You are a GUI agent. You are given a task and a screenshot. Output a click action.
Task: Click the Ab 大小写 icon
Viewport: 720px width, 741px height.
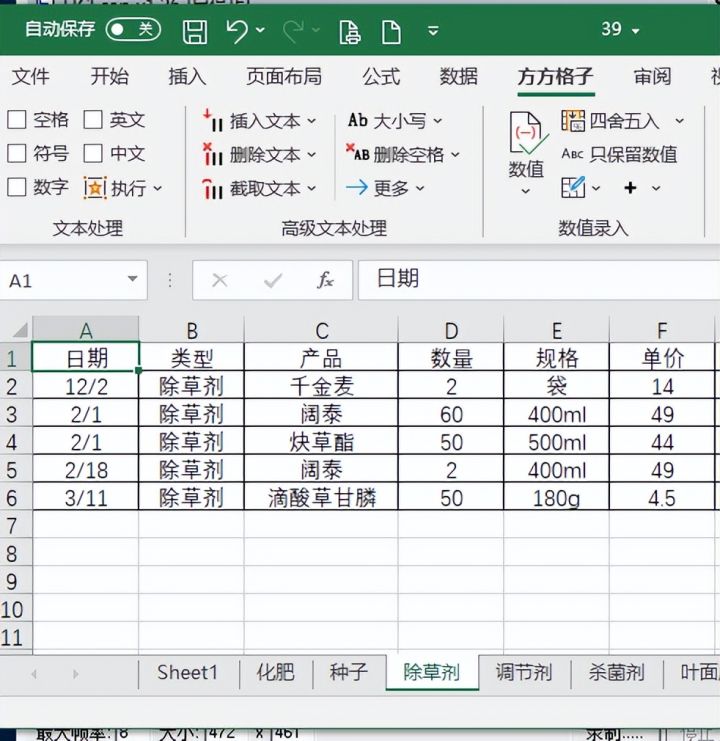(358, 120)
